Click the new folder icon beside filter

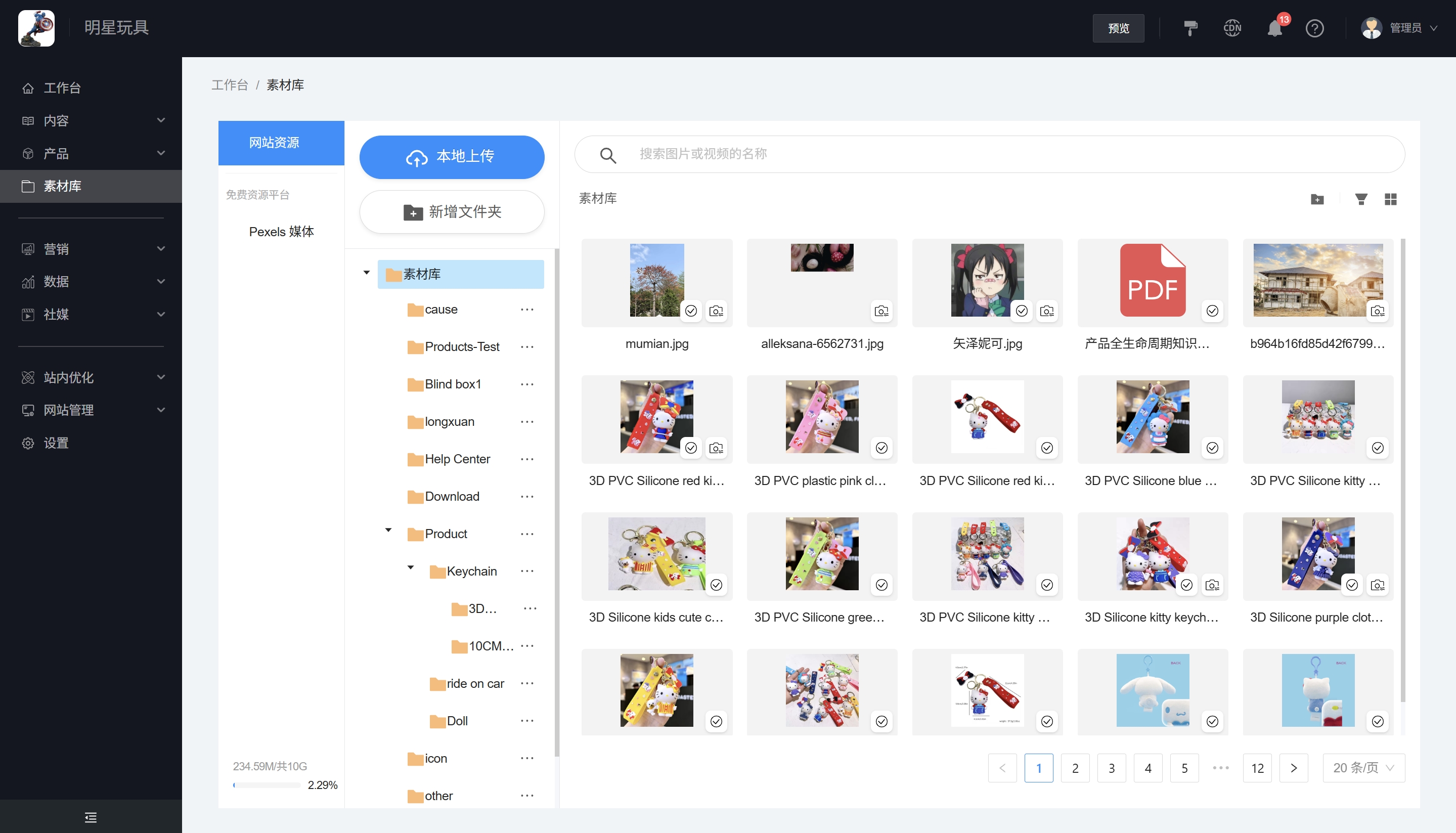point(1317,199)
